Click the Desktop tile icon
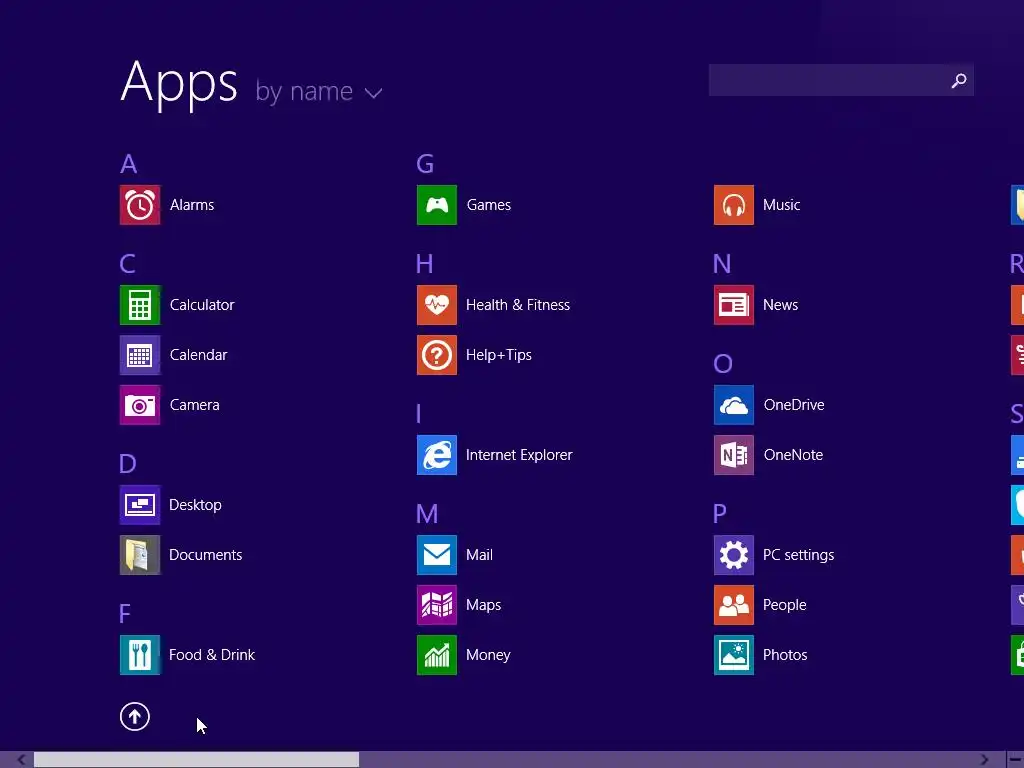Screen dimensions: 1024x768 coord(140,505)
